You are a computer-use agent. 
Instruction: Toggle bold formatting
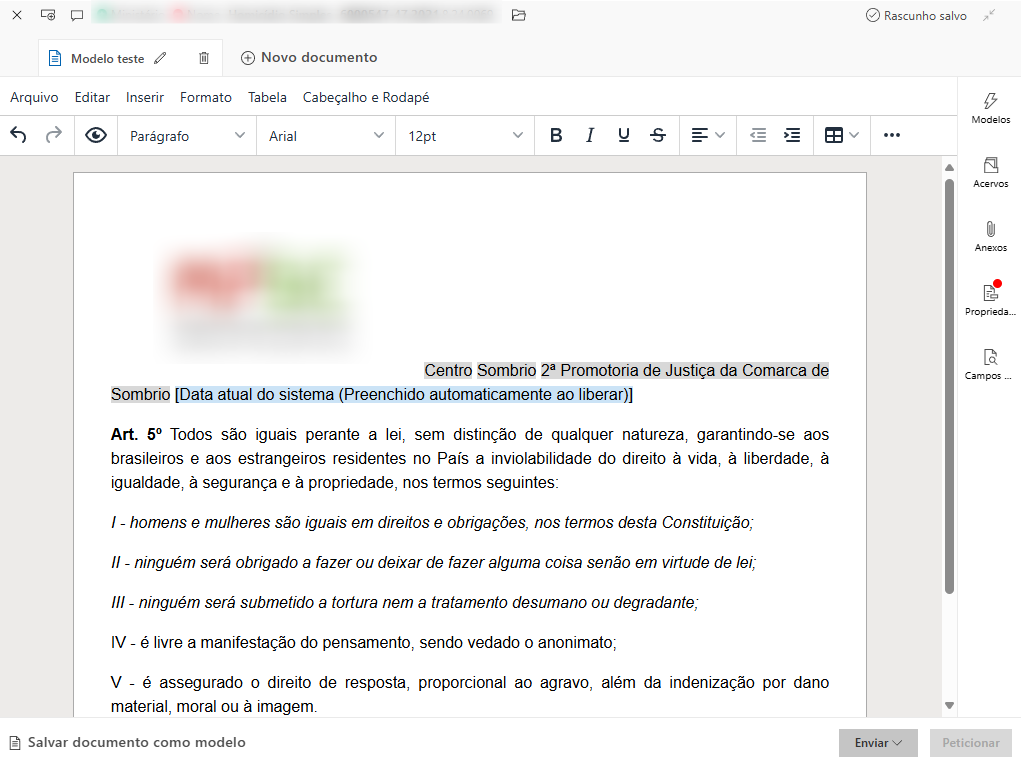click(x=556, y=135)
